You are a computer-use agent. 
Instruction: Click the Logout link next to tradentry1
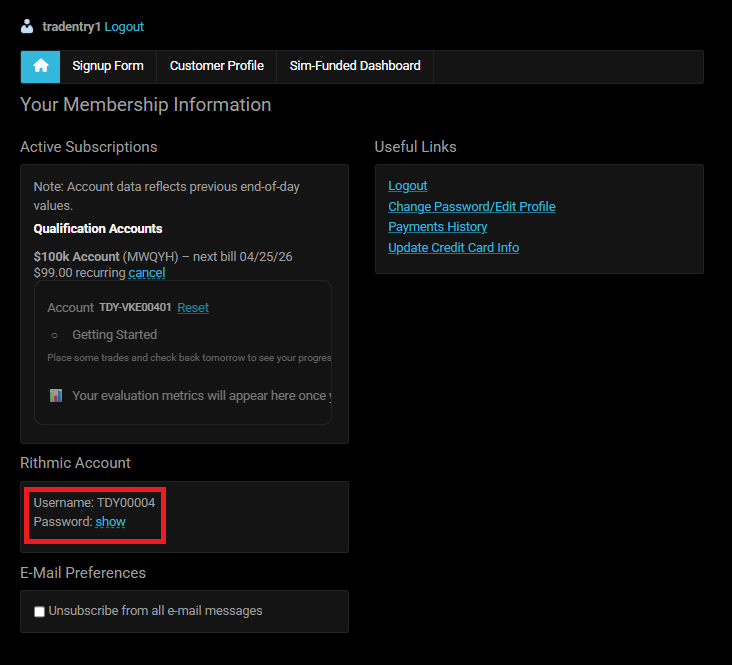point(124,27)
